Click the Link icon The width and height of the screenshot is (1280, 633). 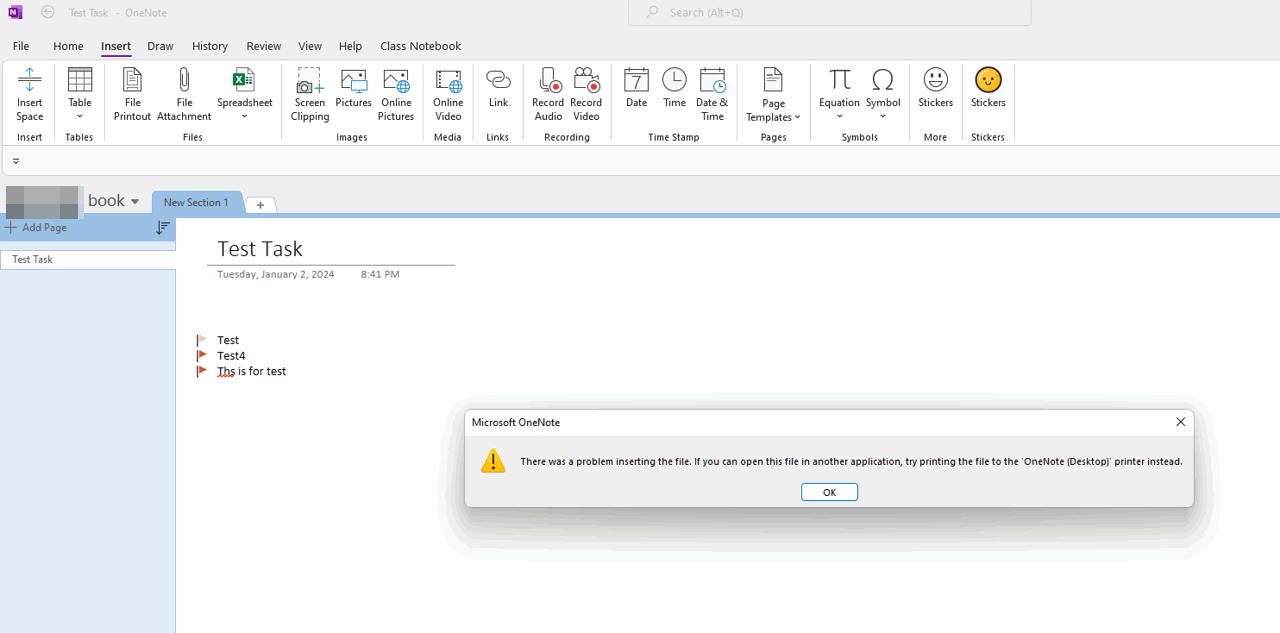point(498,80)
